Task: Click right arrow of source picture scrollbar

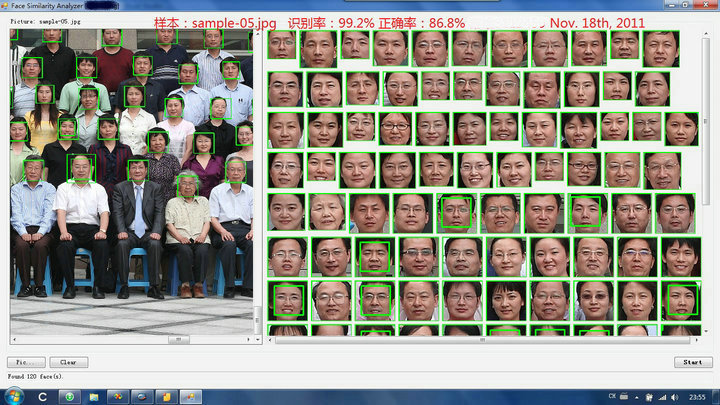Action: coord(248,339)
